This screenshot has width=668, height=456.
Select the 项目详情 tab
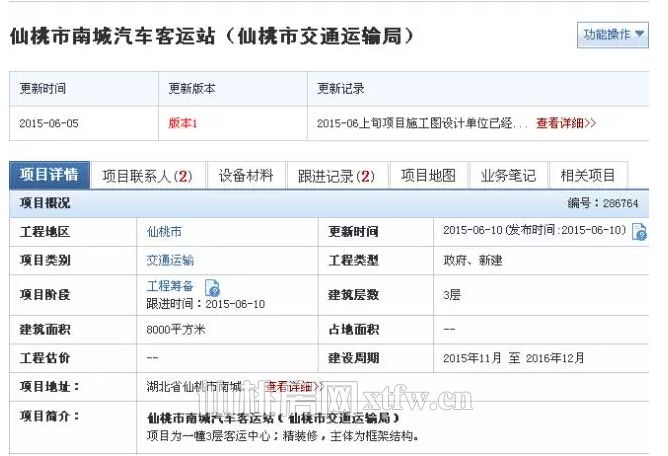point(50,175)
